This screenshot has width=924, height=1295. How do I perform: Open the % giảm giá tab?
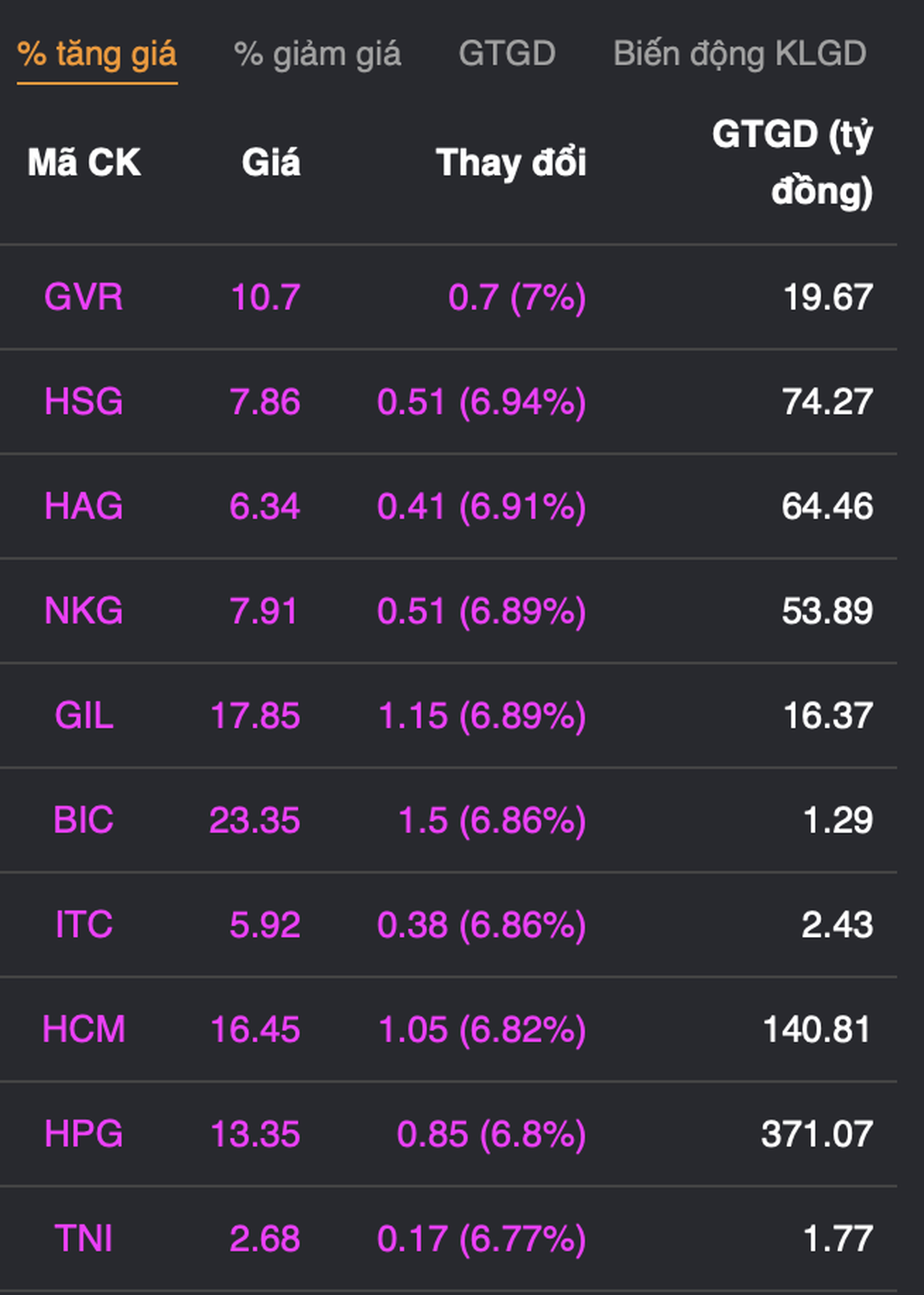pos(317,54)
